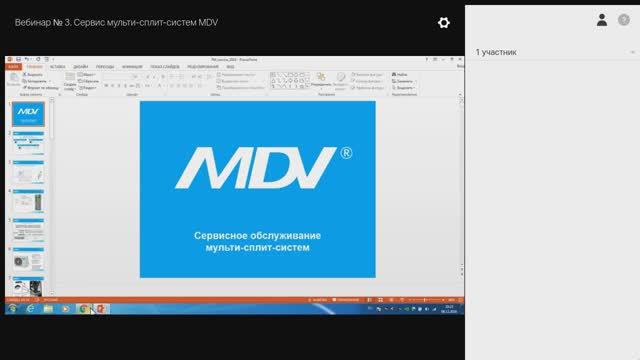Open Internet Explorer from the taskbar

(x=31, y=309)
